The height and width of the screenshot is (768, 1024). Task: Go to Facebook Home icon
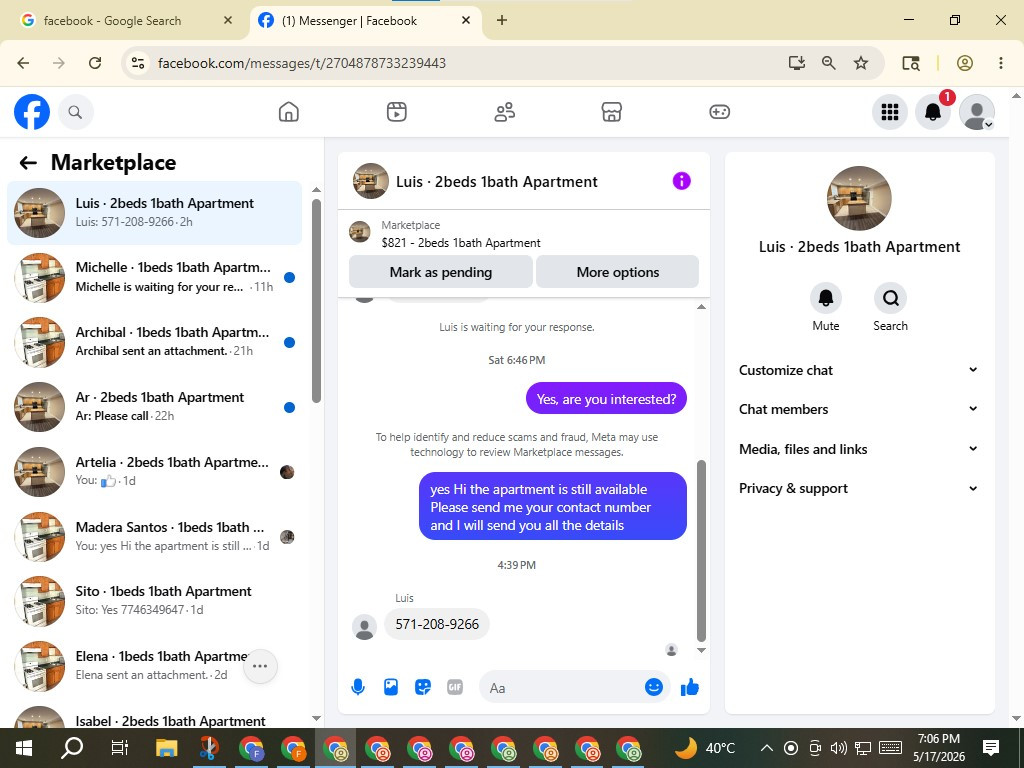point(289,112)
